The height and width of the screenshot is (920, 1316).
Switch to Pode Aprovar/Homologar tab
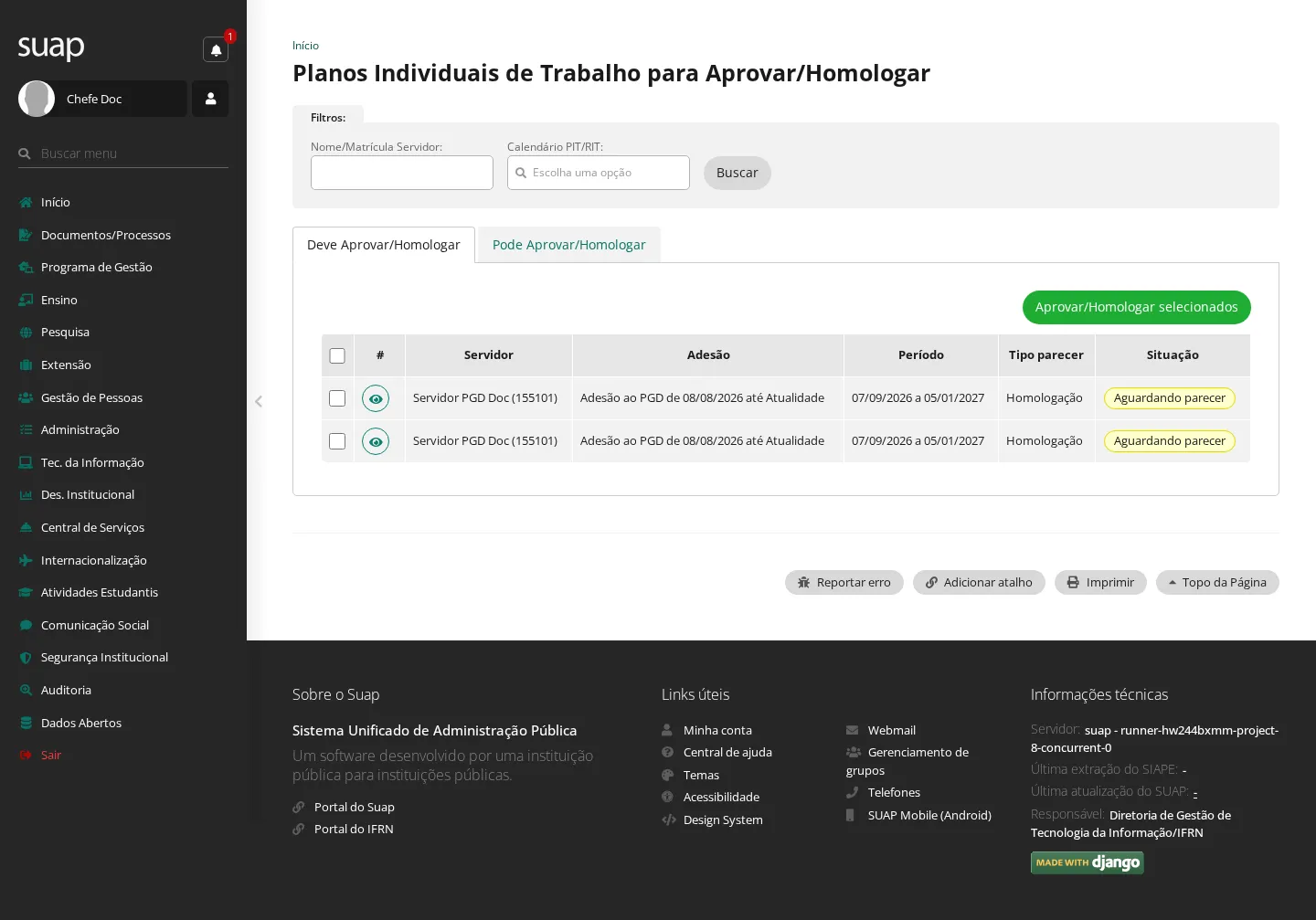569,245
